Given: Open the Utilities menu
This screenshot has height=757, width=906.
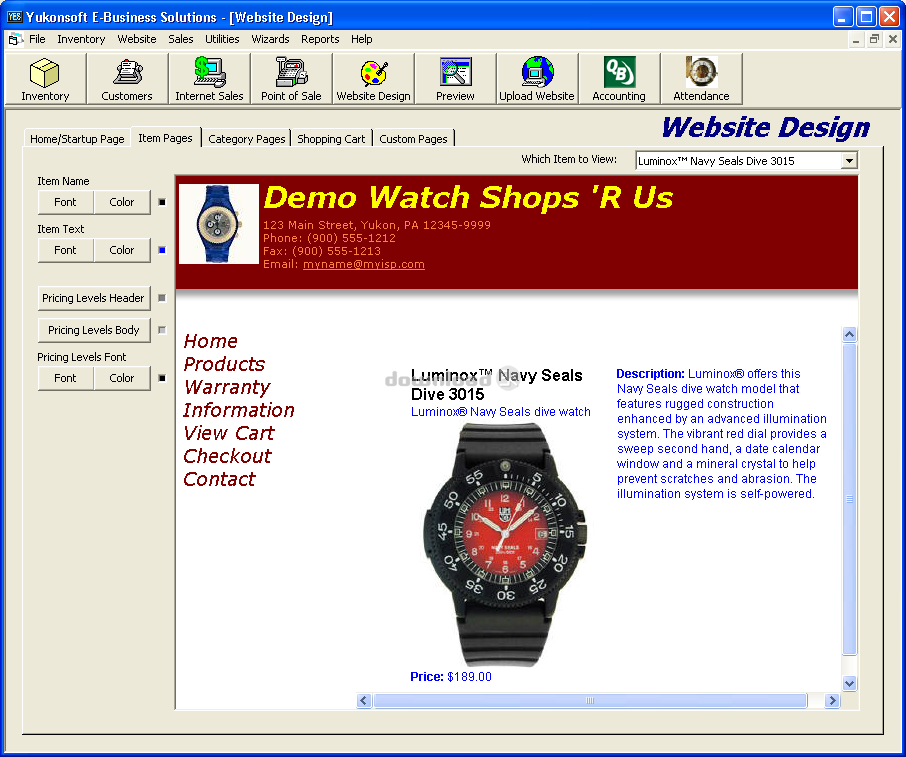Looking at the screenshot, I should pos(222,39).
